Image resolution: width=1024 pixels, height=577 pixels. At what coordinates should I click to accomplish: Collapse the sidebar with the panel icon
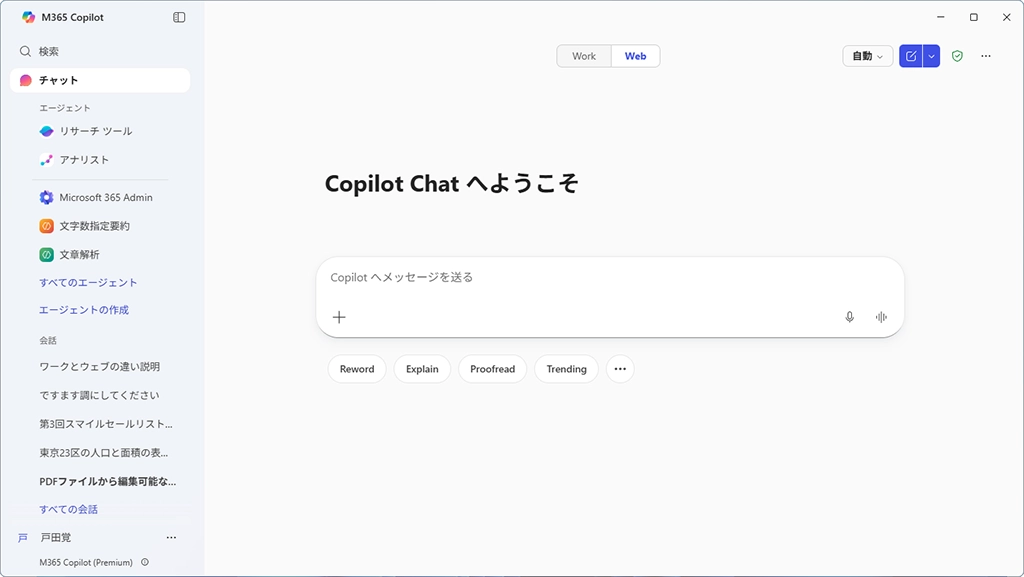point(179,17)
